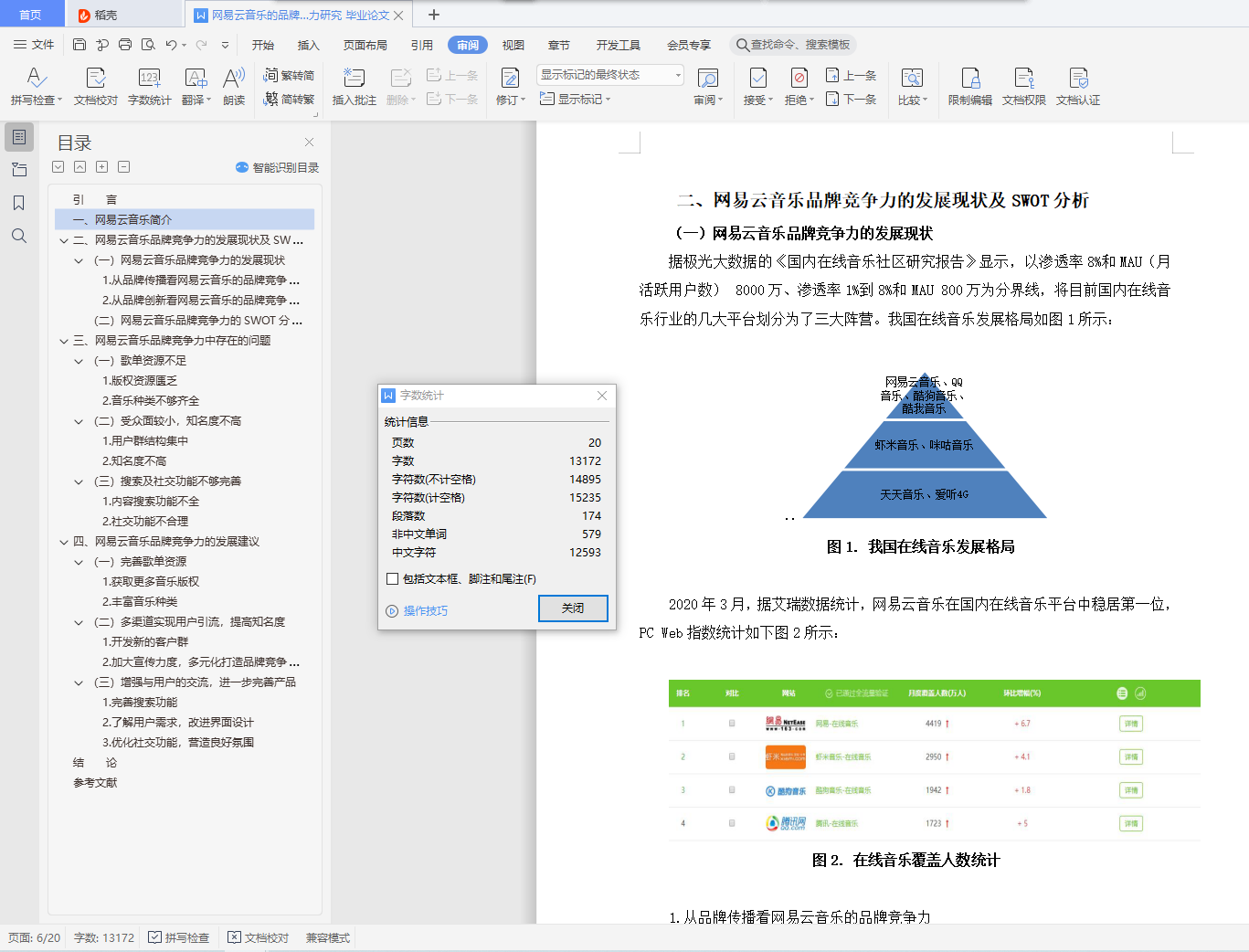The image size is (1249, 952).
Task: Close the 字数统计 dialog with X
Action: (602, 396)
